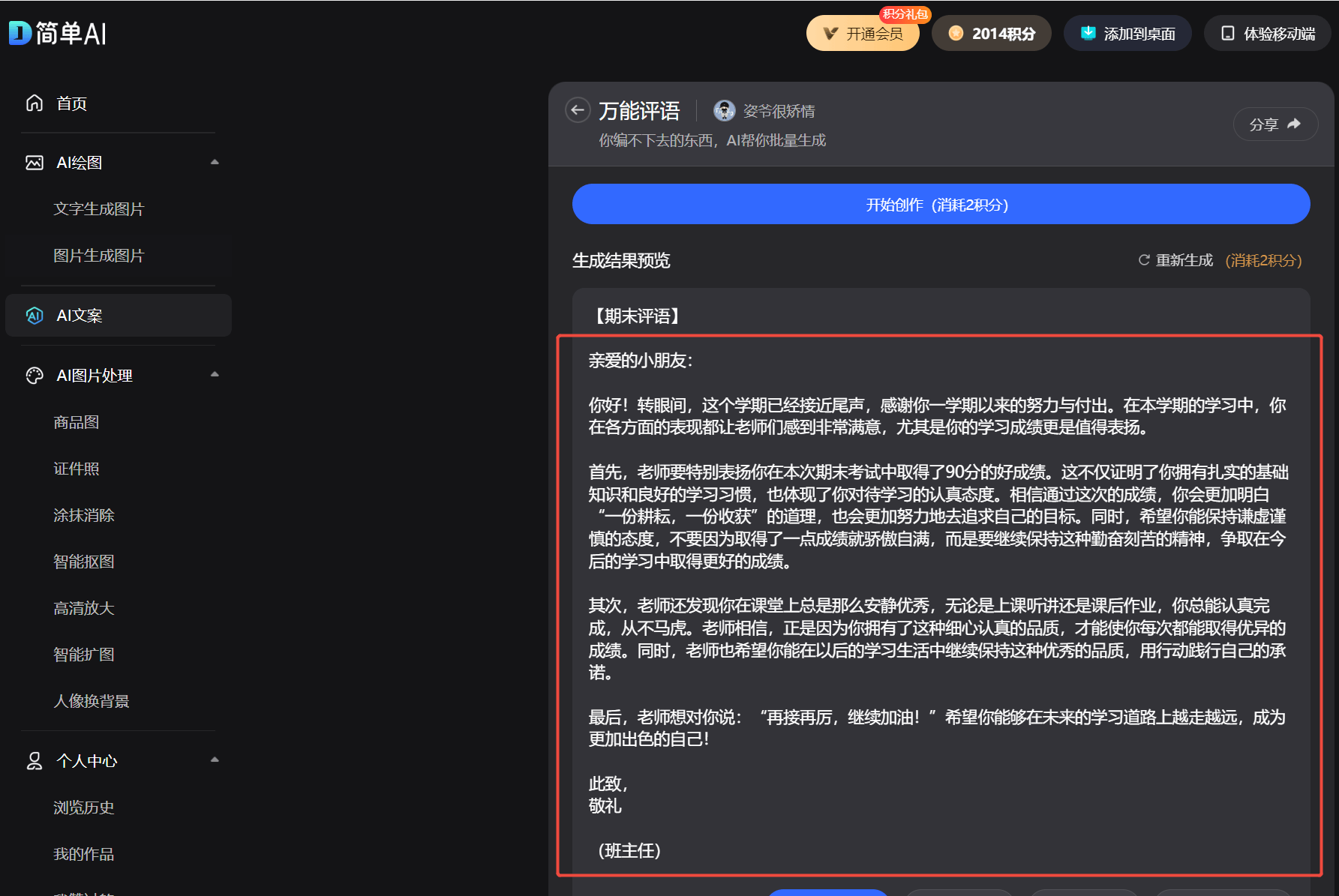Open 浏览历史 in sidebar
Image resolution: width=1339 pixels, height=896 pixels.
83,808
